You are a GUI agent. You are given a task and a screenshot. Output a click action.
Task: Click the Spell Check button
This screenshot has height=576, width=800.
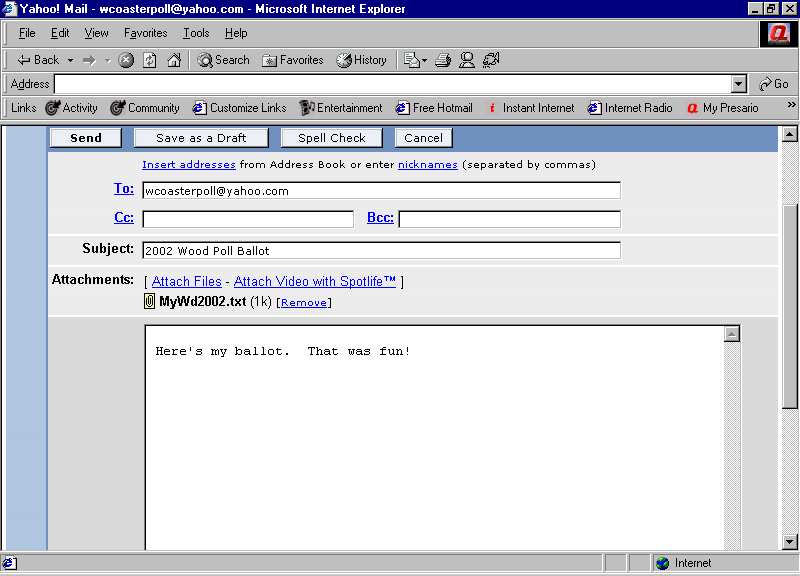pos(332,138)
